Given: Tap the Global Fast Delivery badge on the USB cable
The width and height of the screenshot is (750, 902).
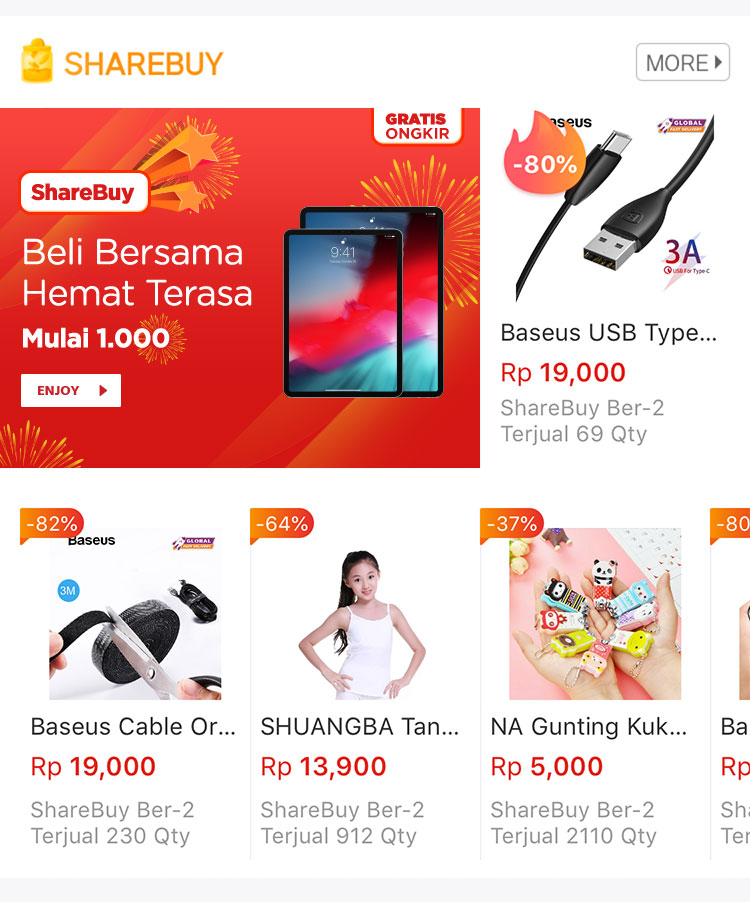Looking at the screenshot, I should [x=682, y=125].
